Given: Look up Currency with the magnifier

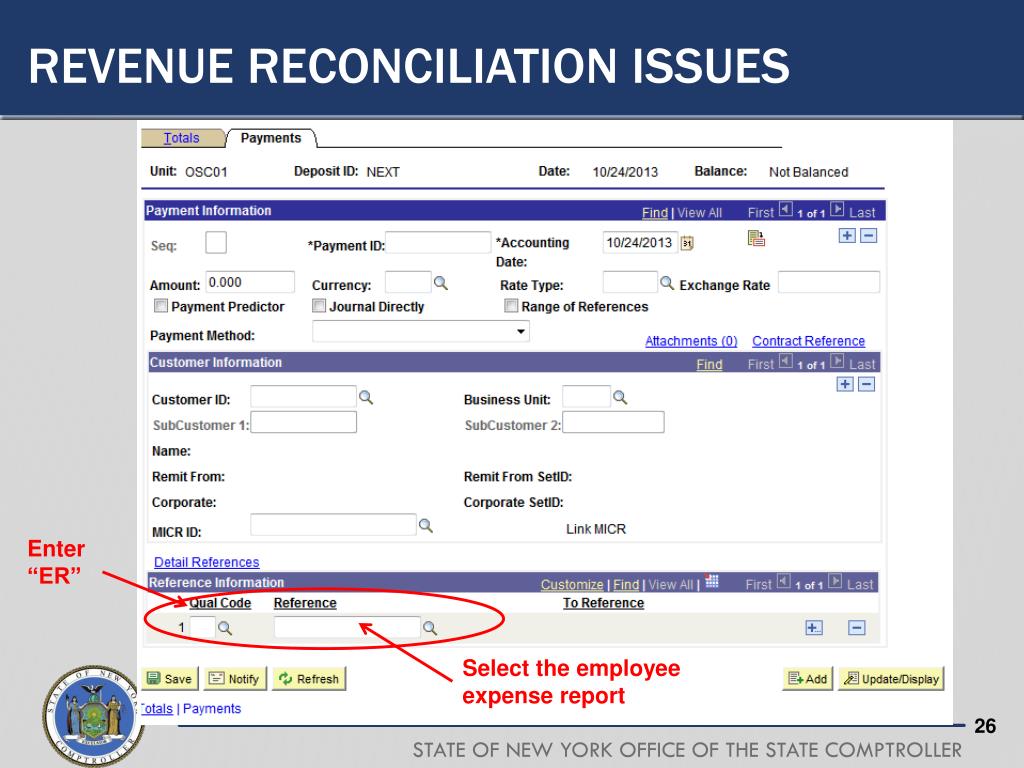Looking at the screenshot, I should pyautogui.click(x=441, y=283).
